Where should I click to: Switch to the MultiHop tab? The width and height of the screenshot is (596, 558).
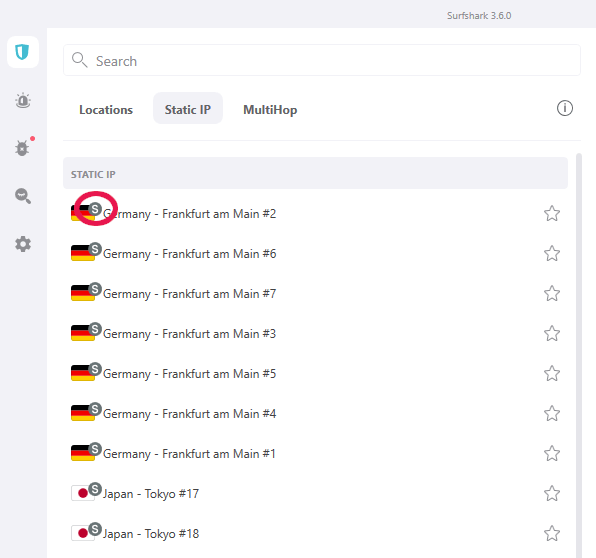point(270,109)
